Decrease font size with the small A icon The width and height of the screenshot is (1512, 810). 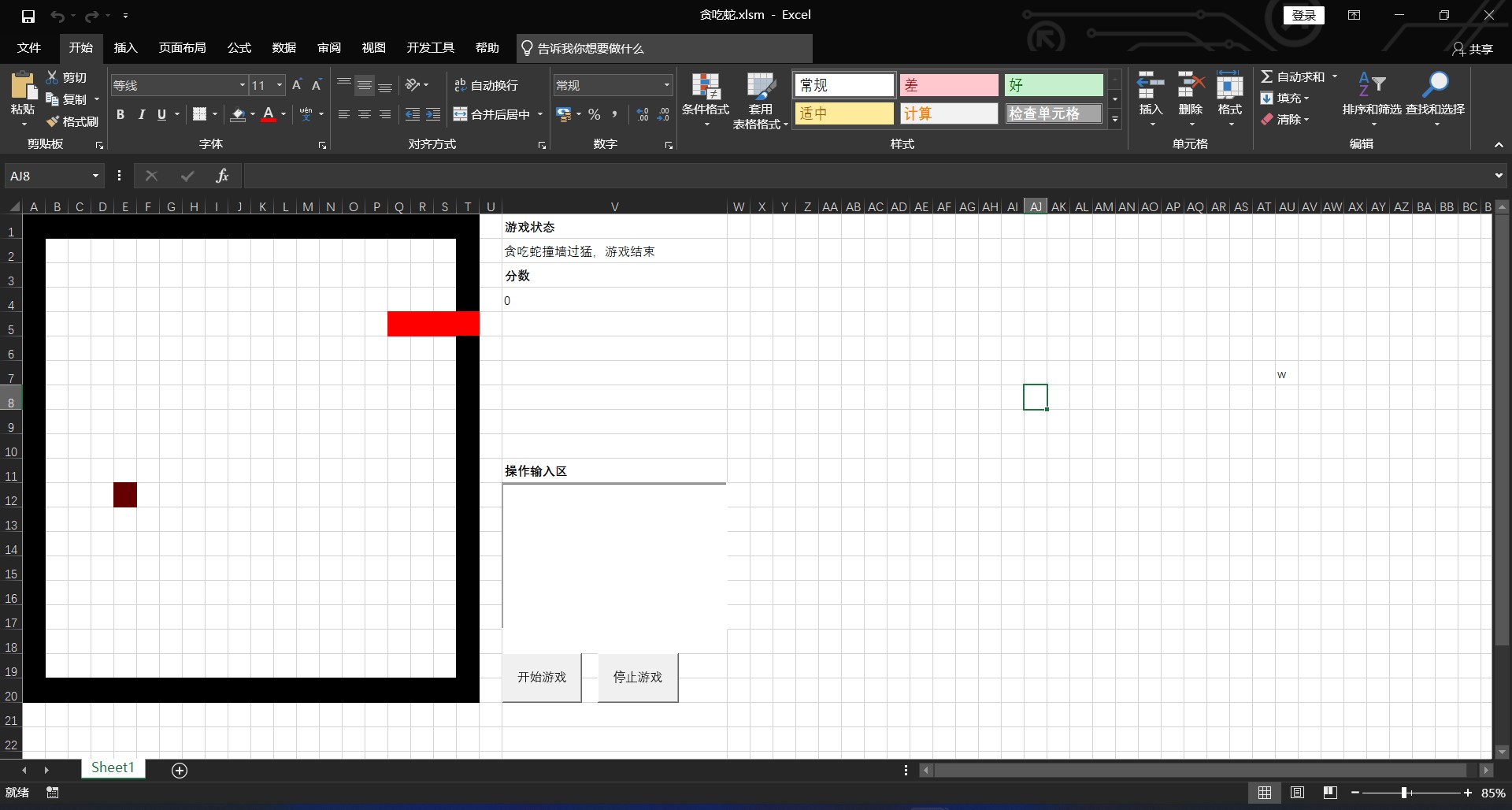(x=317, y=85)
